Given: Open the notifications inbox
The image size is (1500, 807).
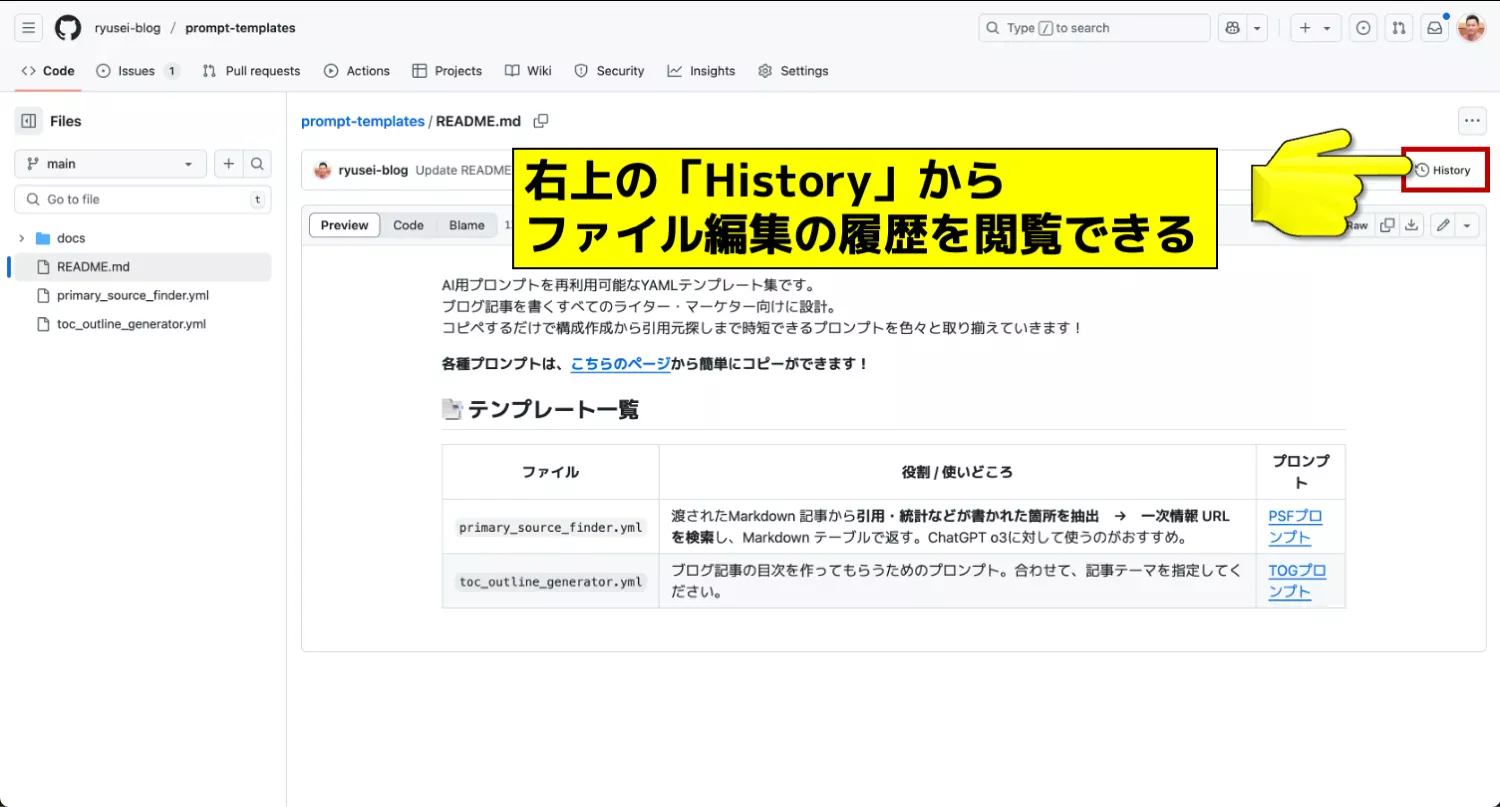Looking at the screenshot, I should pyautogui.click(x=1435, y=28).
